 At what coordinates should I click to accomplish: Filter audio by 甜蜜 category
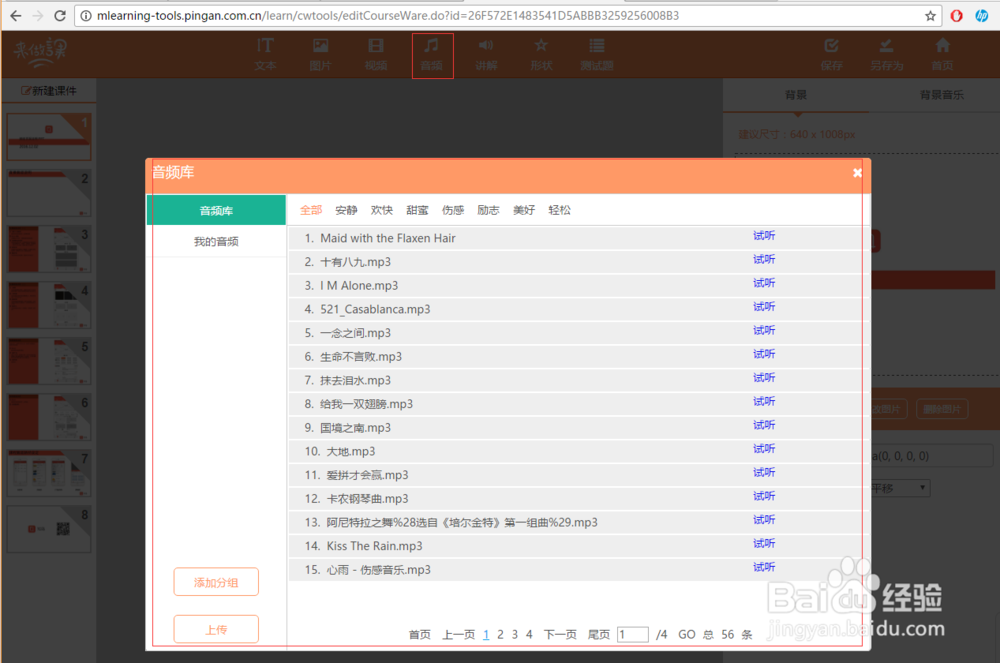coord(417,210)
